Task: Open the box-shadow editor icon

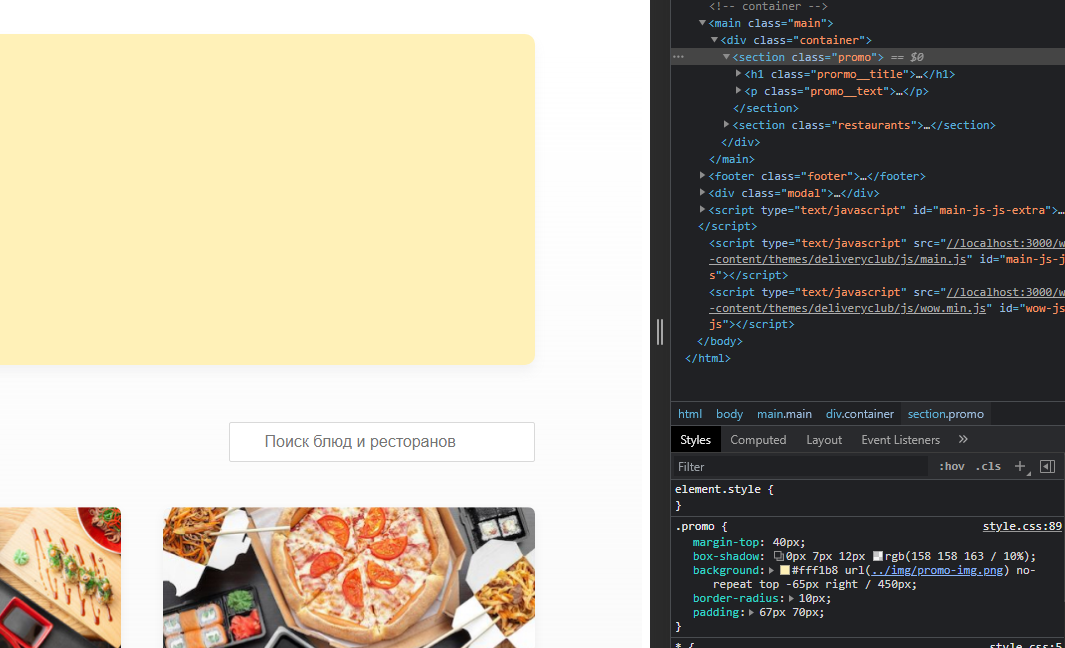Action: 778,556
